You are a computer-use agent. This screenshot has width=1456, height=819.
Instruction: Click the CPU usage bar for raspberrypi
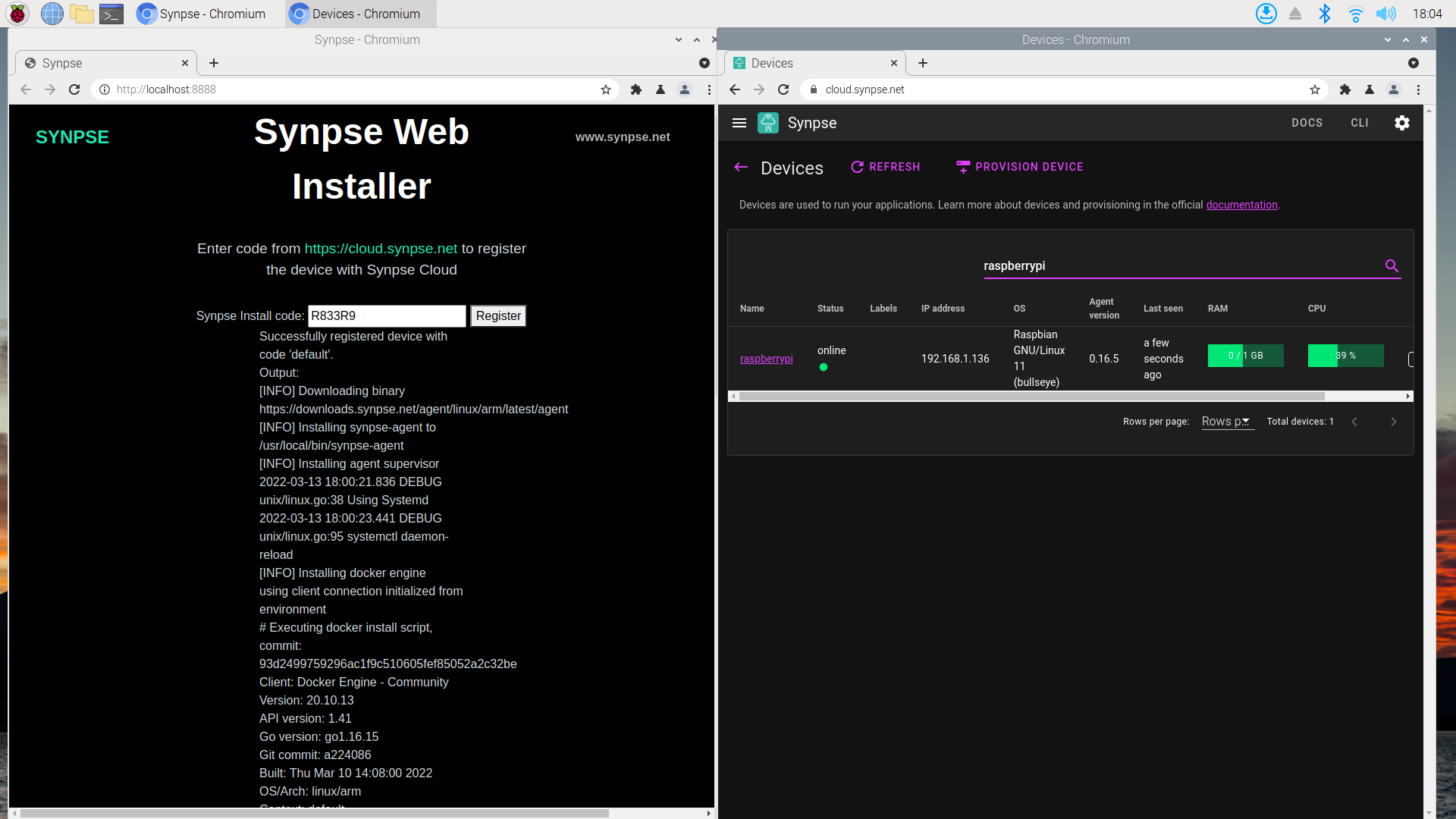point(1345,356)
